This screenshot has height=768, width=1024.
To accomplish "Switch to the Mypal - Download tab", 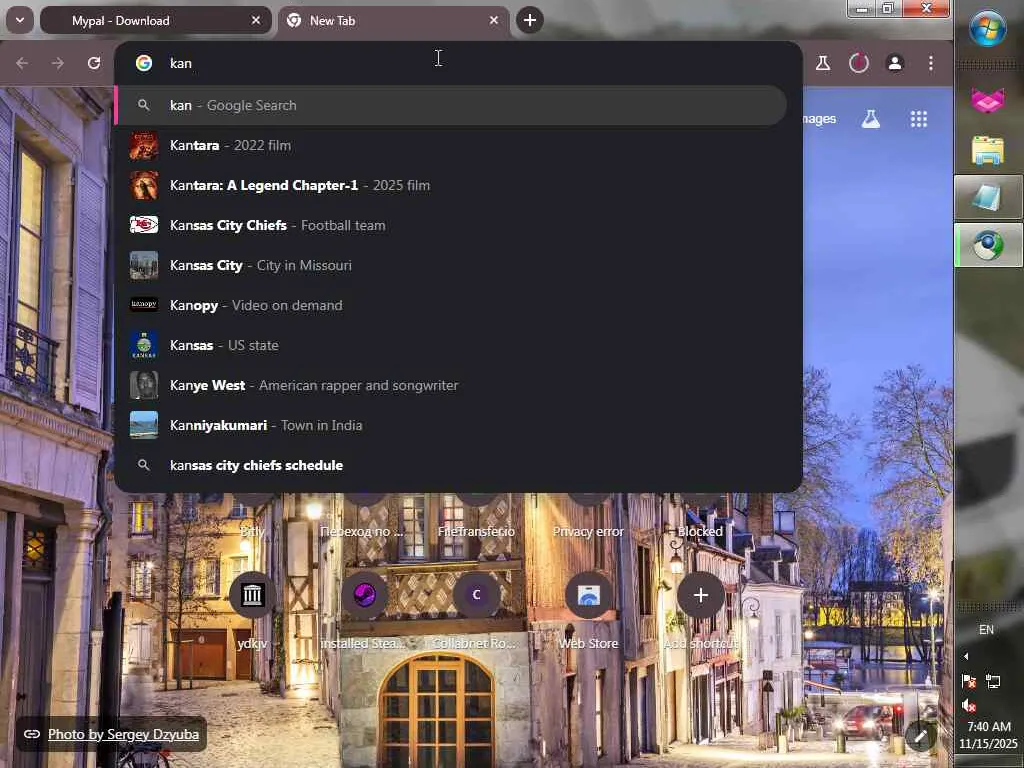I will click(x=154, y=20).
